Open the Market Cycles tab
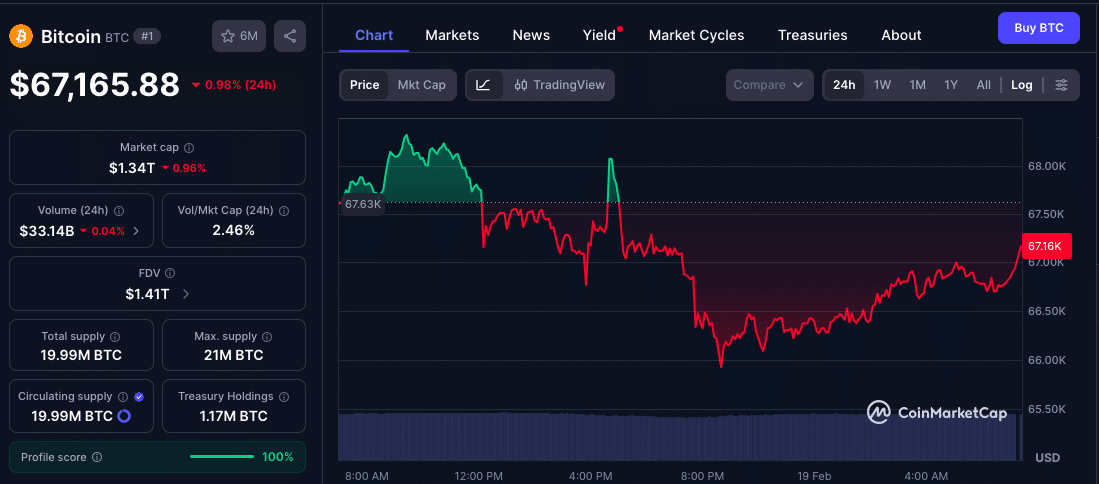This screenshot has width=1099, height=484. pos(697,35)
